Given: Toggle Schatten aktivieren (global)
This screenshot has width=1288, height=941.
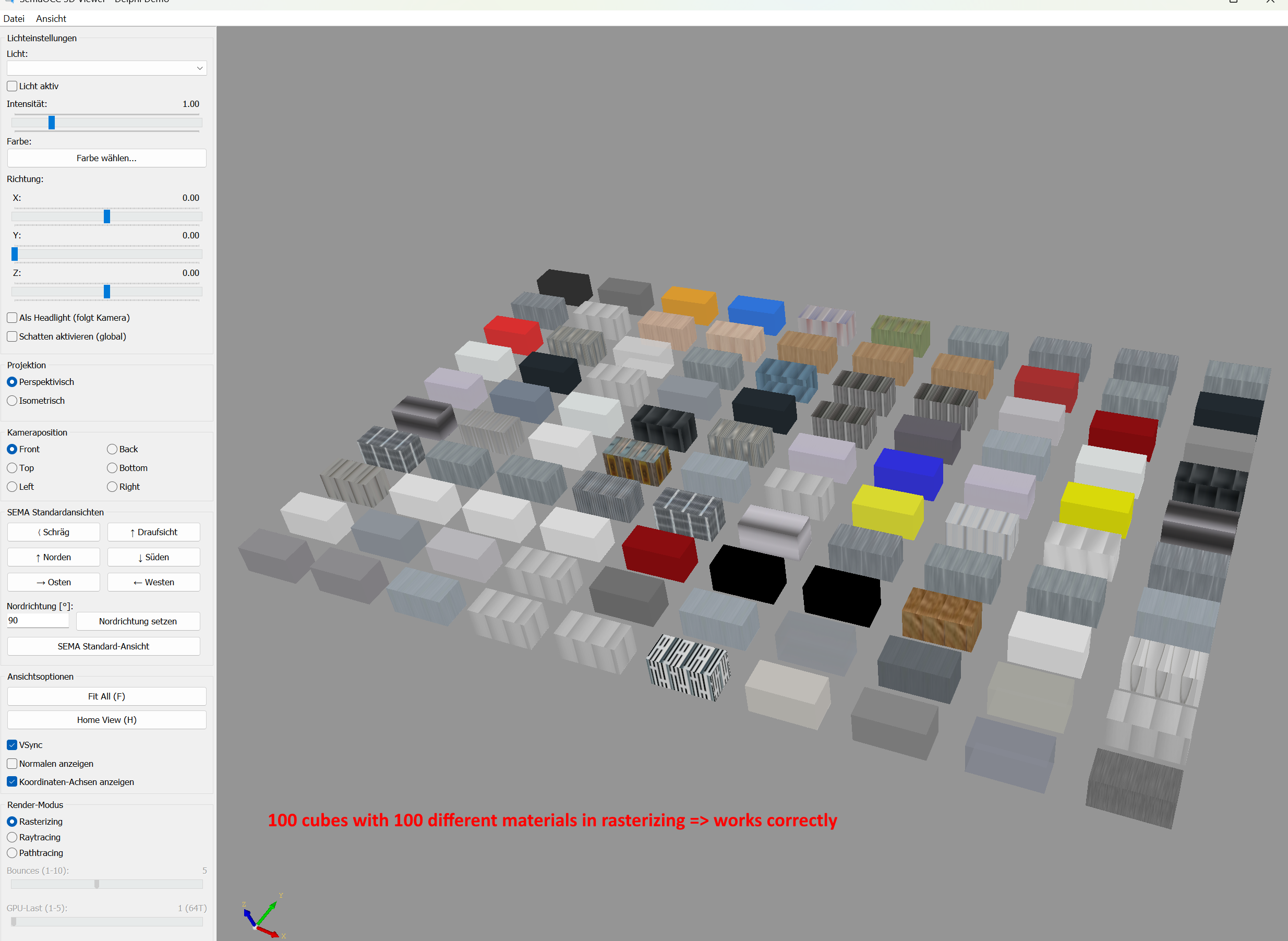Looking at the screenshot, I should point(12,336).
